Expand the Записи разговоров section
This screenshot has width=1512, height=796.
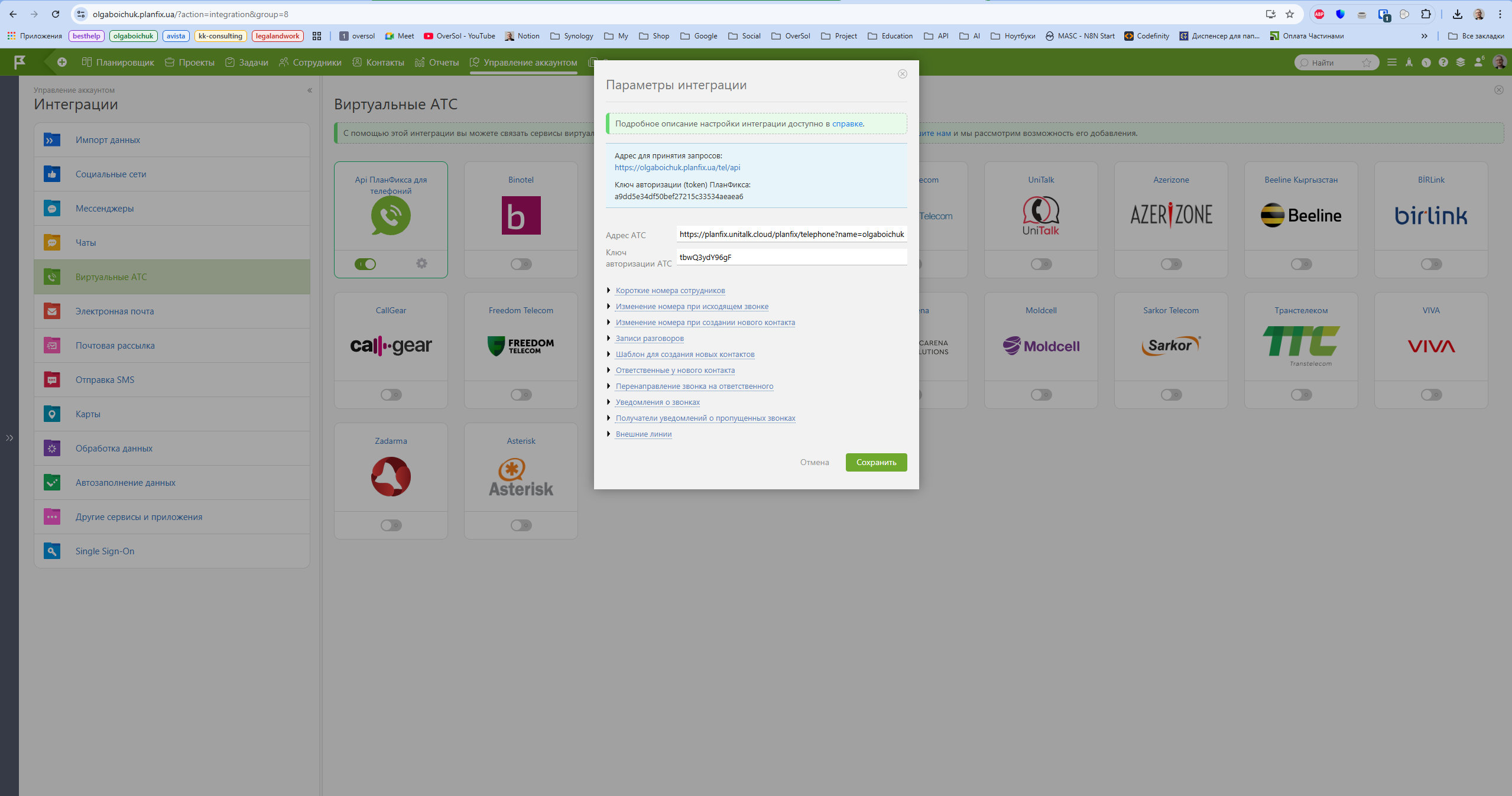pos(649,338)
